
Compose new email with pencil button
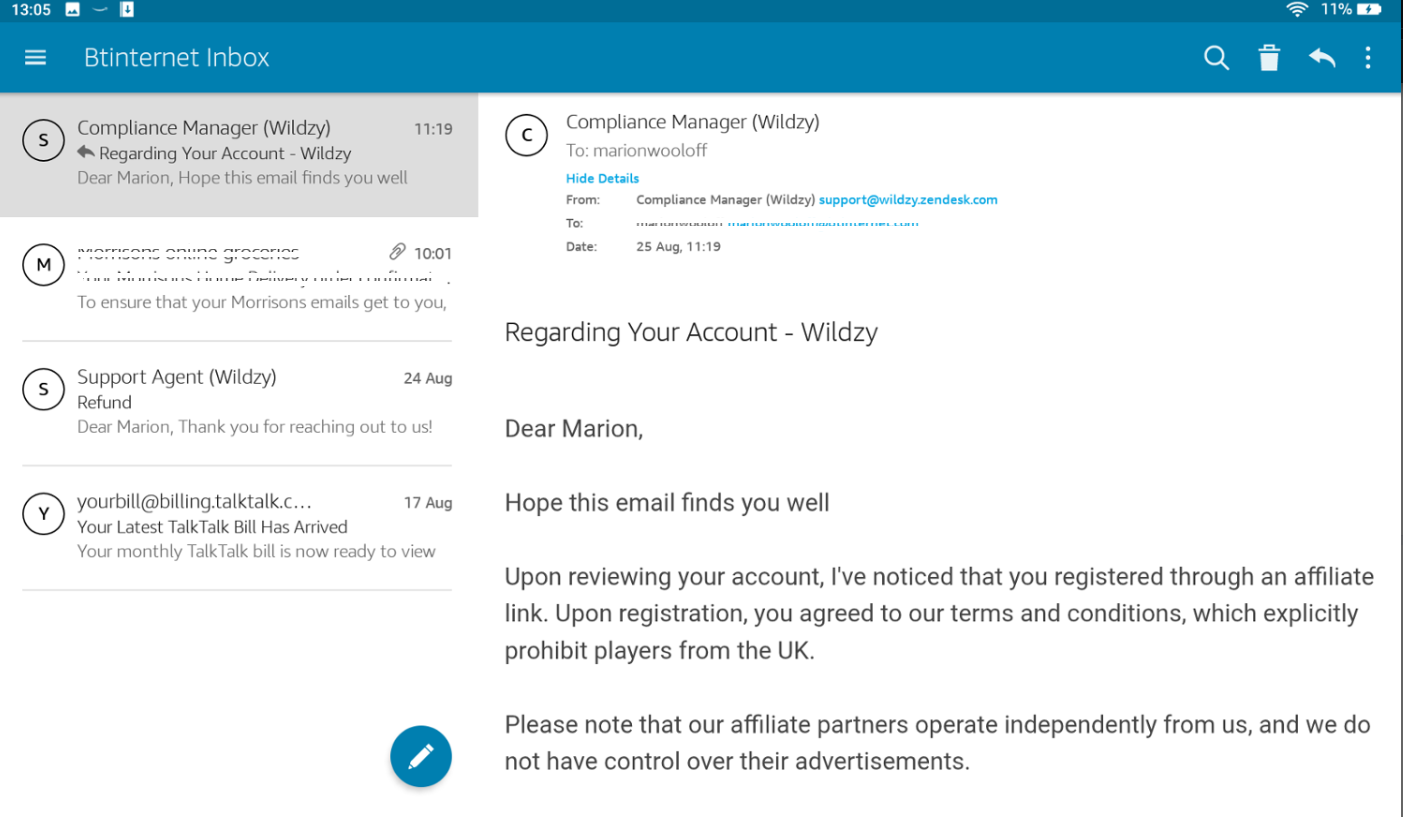click(x=421, y=756)
